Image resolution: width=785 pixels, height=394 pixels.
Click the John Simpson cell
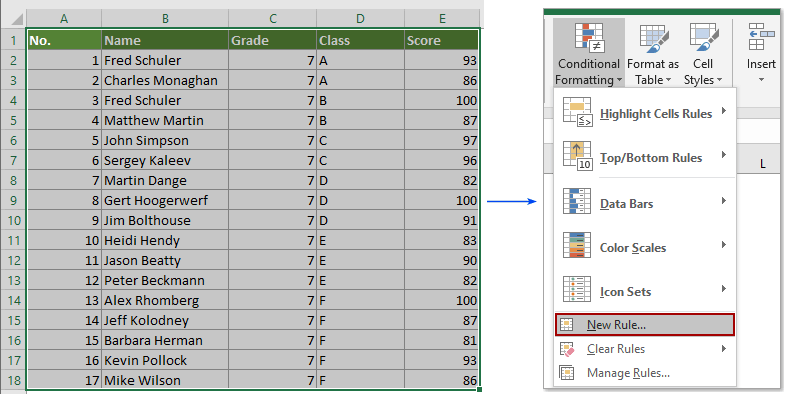coord(165,140)
